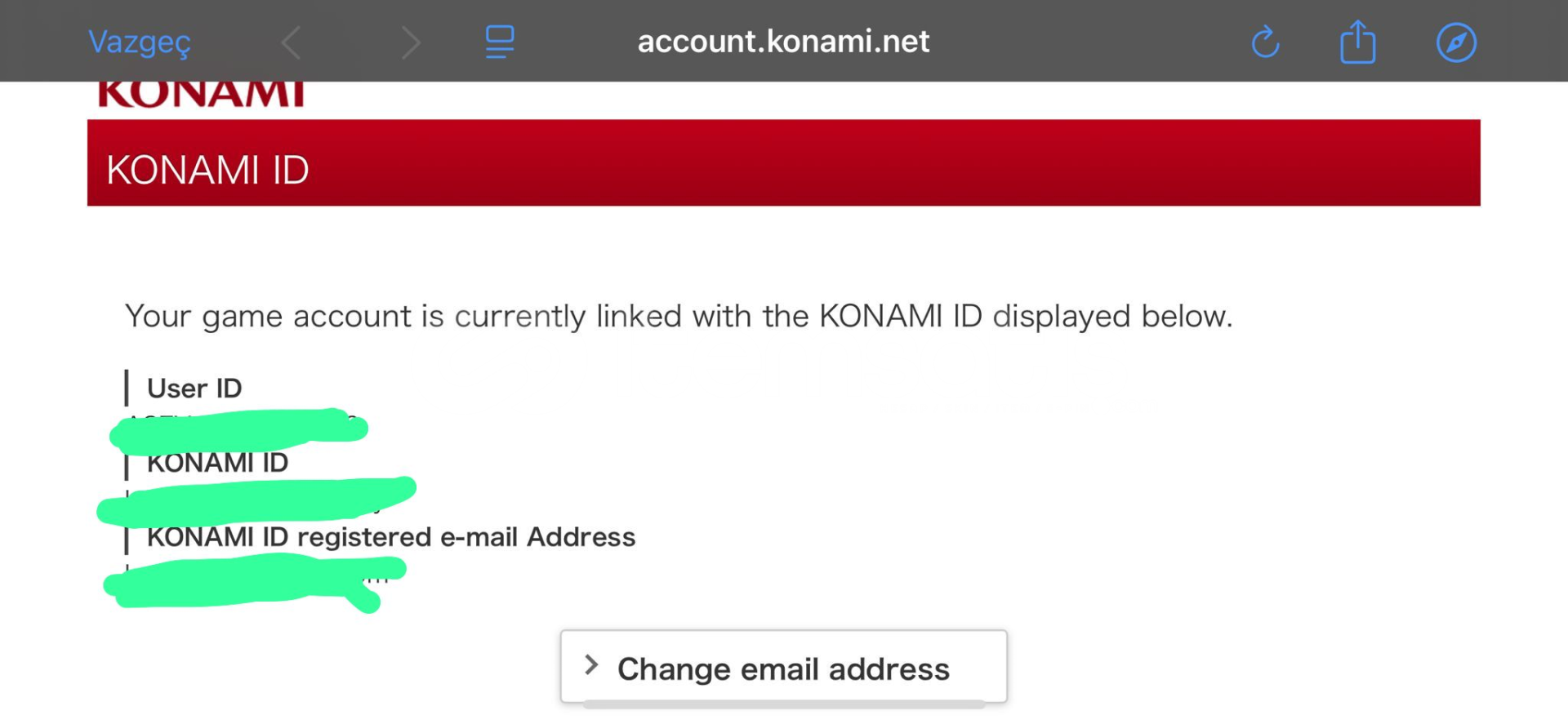The image size is (1568, 724).
Task: Go forward with the right chevron
Action: coord(411,42)
